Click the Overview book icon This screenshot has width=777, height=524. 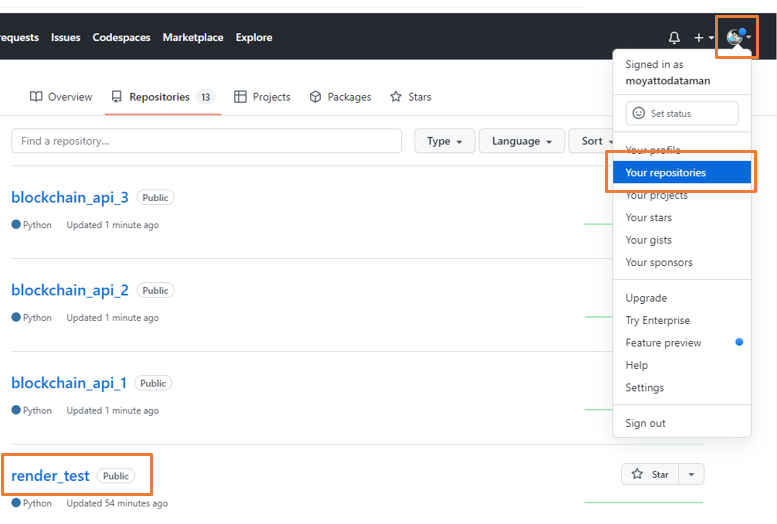(x=36, y=97)
